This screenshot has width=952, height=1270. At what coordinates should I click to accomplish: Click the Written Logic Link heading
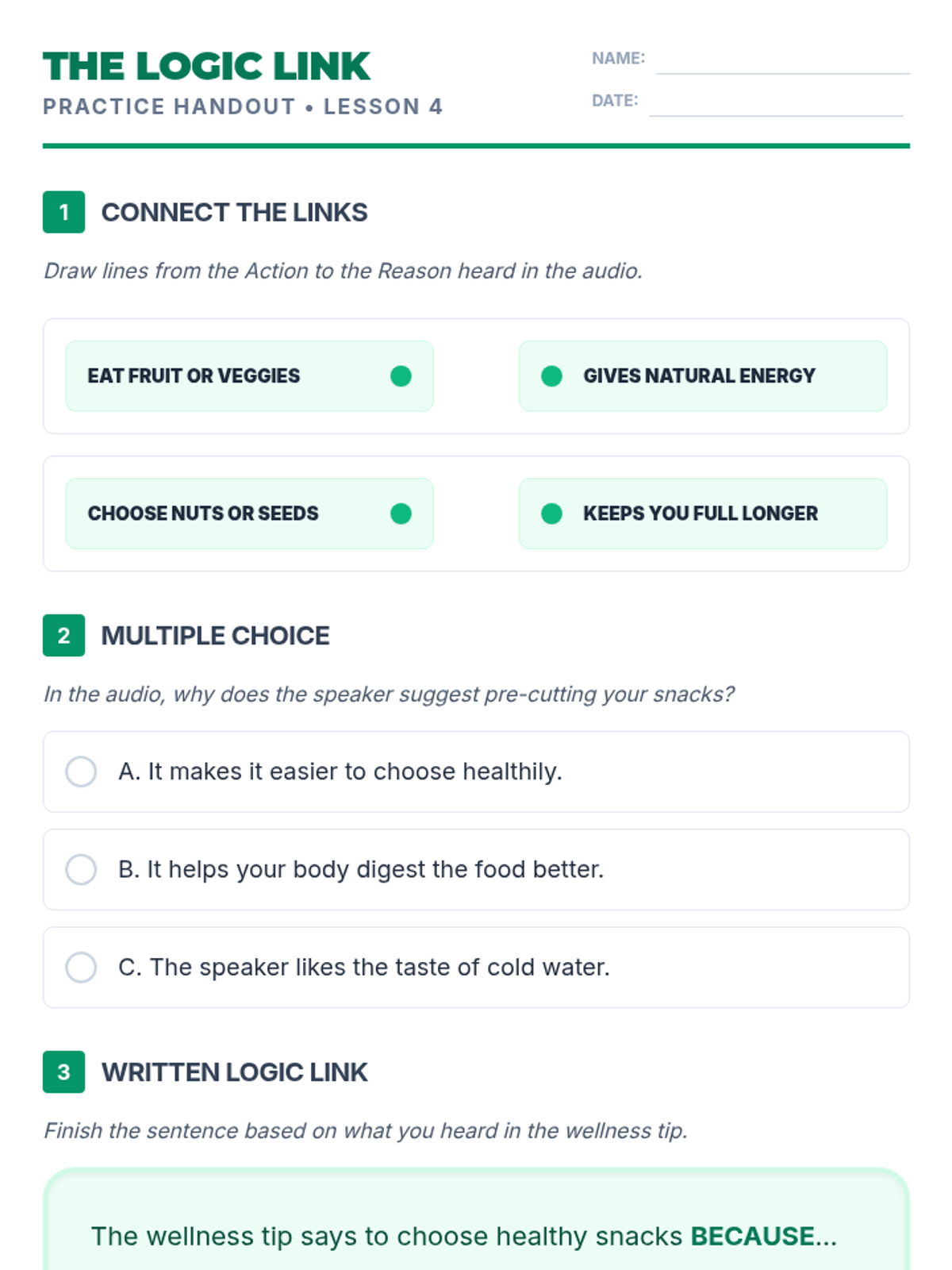coord(234,1072)
